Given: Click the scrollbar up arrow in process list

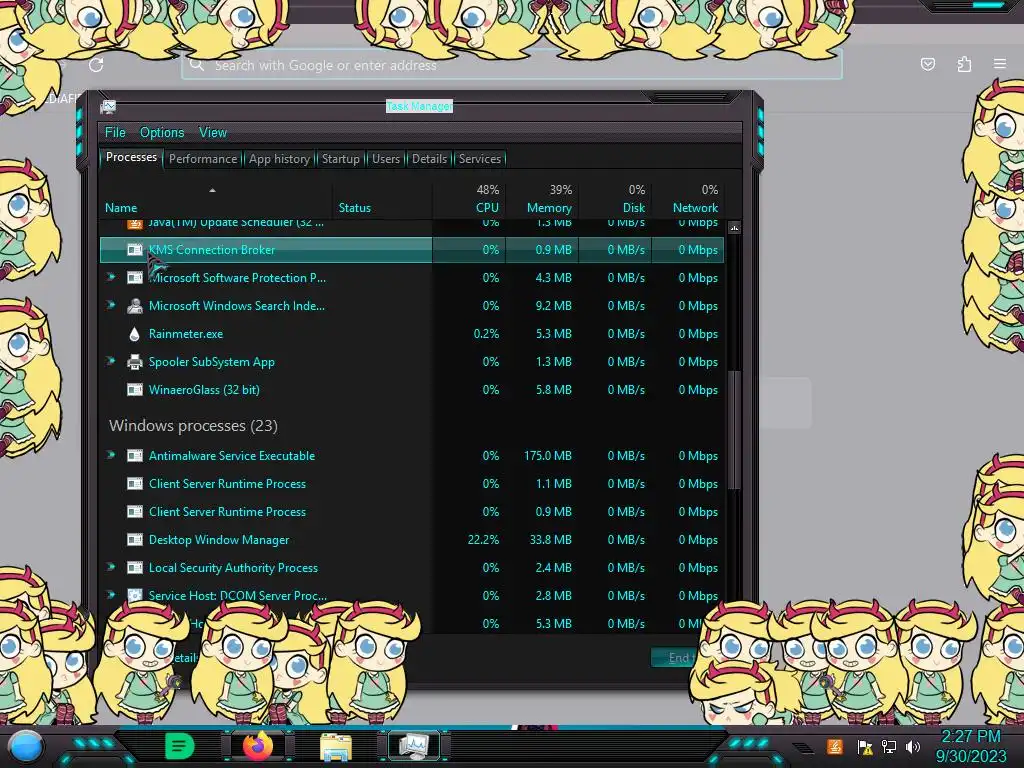Looking at the screenshot, I should coord(734,228).
